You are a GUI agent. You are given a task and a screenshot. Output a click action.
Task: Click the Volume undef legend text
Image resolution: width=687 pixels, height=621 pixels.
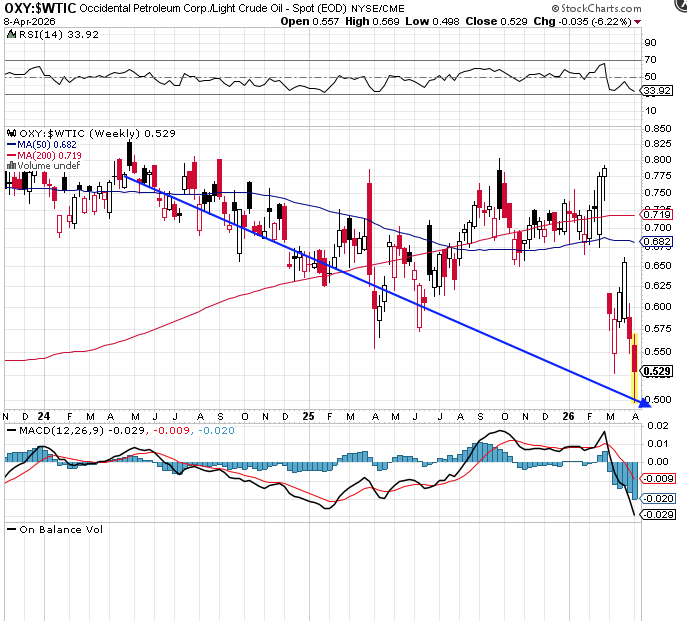[49, 166]
